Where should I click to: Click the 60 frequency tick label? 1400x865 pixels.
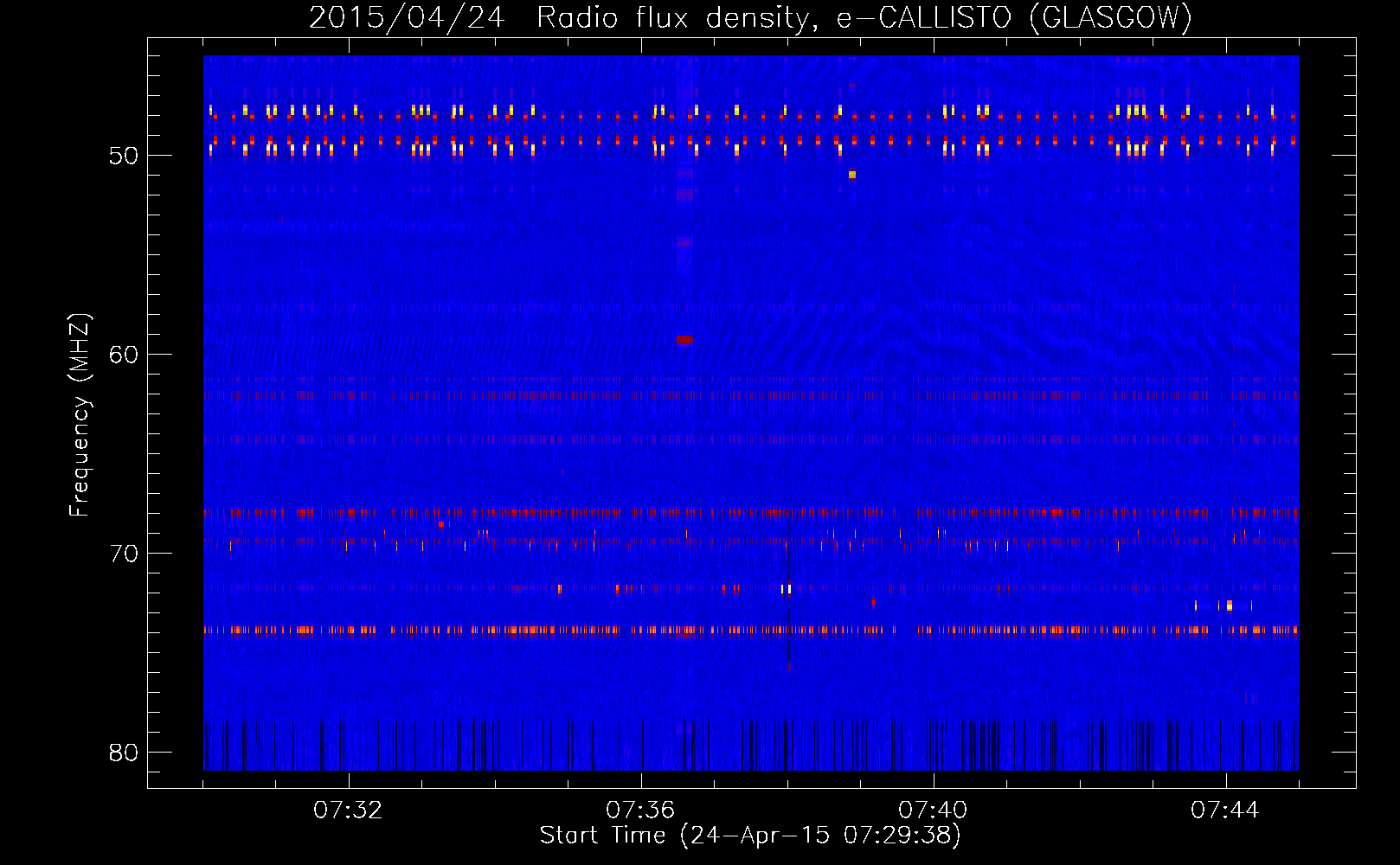tap(124, 355)
